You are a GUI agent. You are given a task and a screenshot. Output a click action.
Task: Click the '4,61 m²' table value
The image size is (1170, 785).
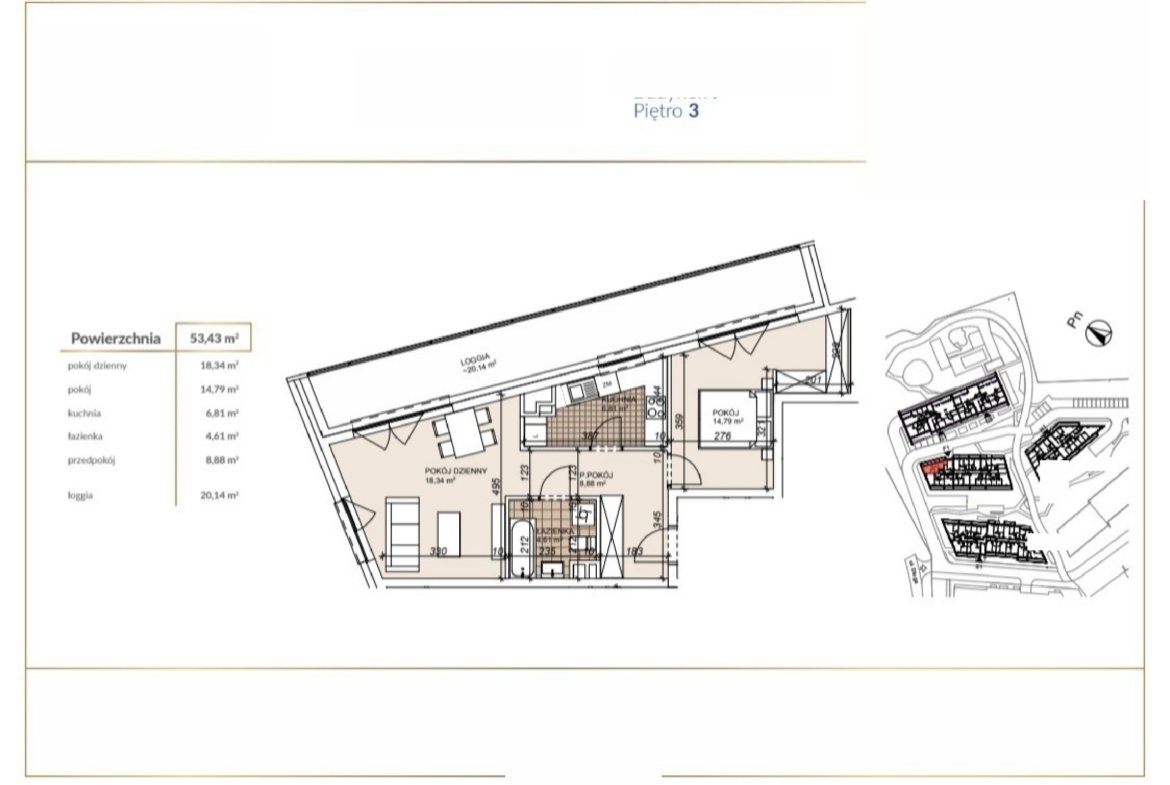tap(222, 436)
